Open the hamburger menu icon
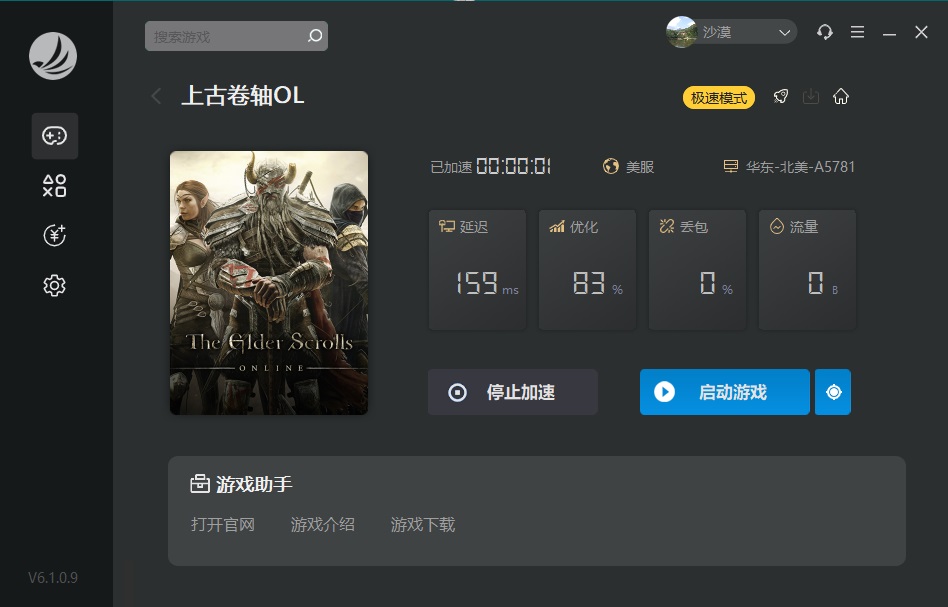 pos(857,32)
